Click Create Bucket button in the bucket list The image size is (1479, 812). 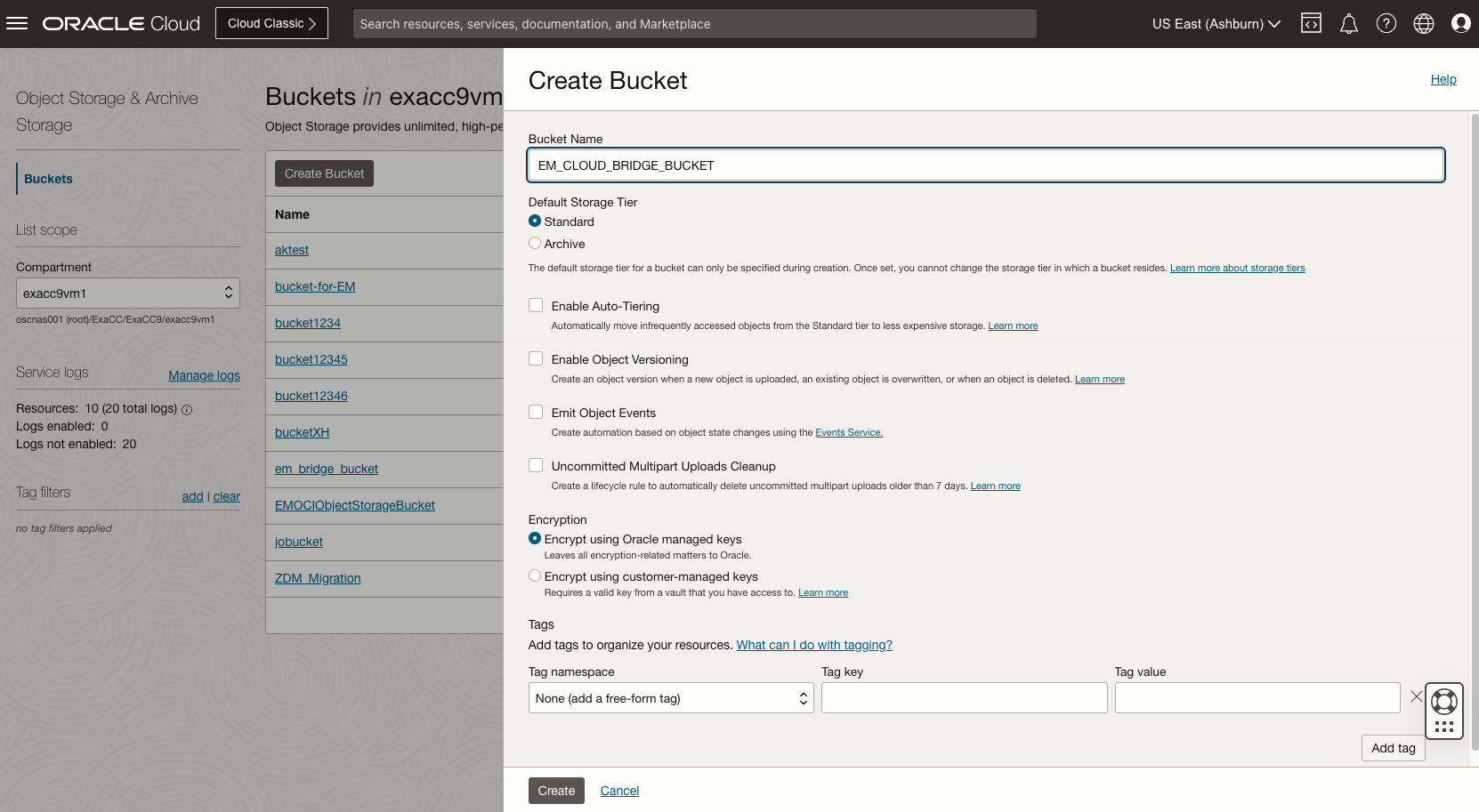tap(324, 173)
